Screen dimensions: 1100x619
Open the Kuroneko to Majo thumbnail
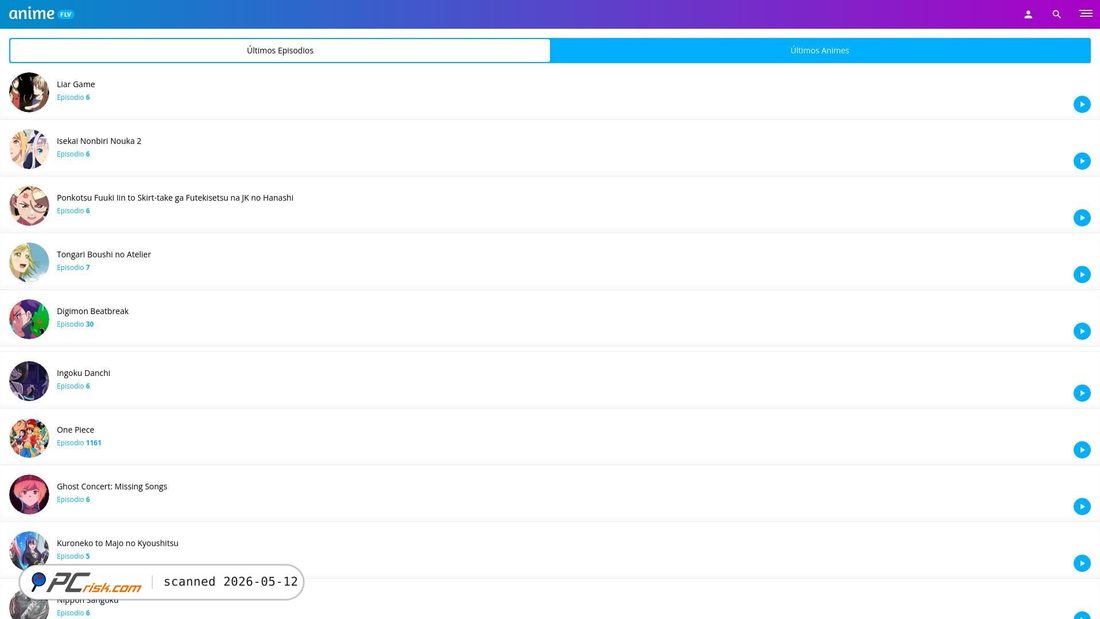(x=29, y=550)
